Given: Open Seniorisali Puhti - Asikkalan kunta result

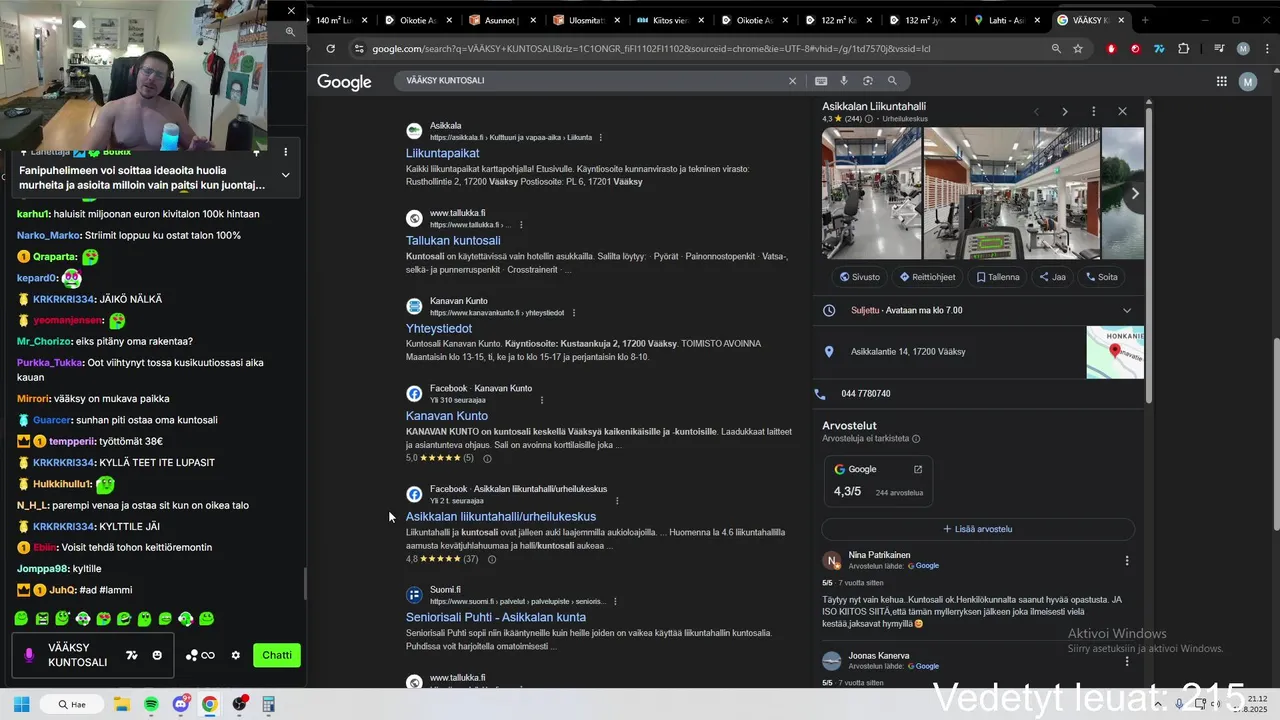Looking at the screenshot, I should pyautogui.click(x=496, y=617).
